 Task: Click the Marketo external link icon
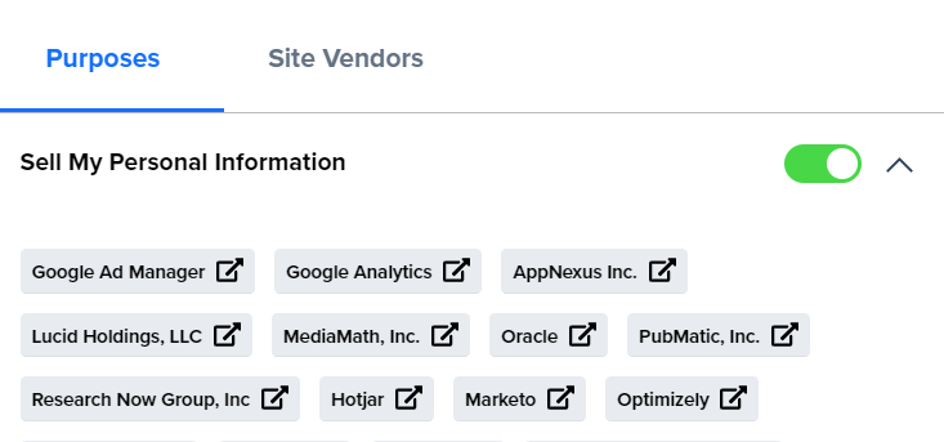point(561,399)
